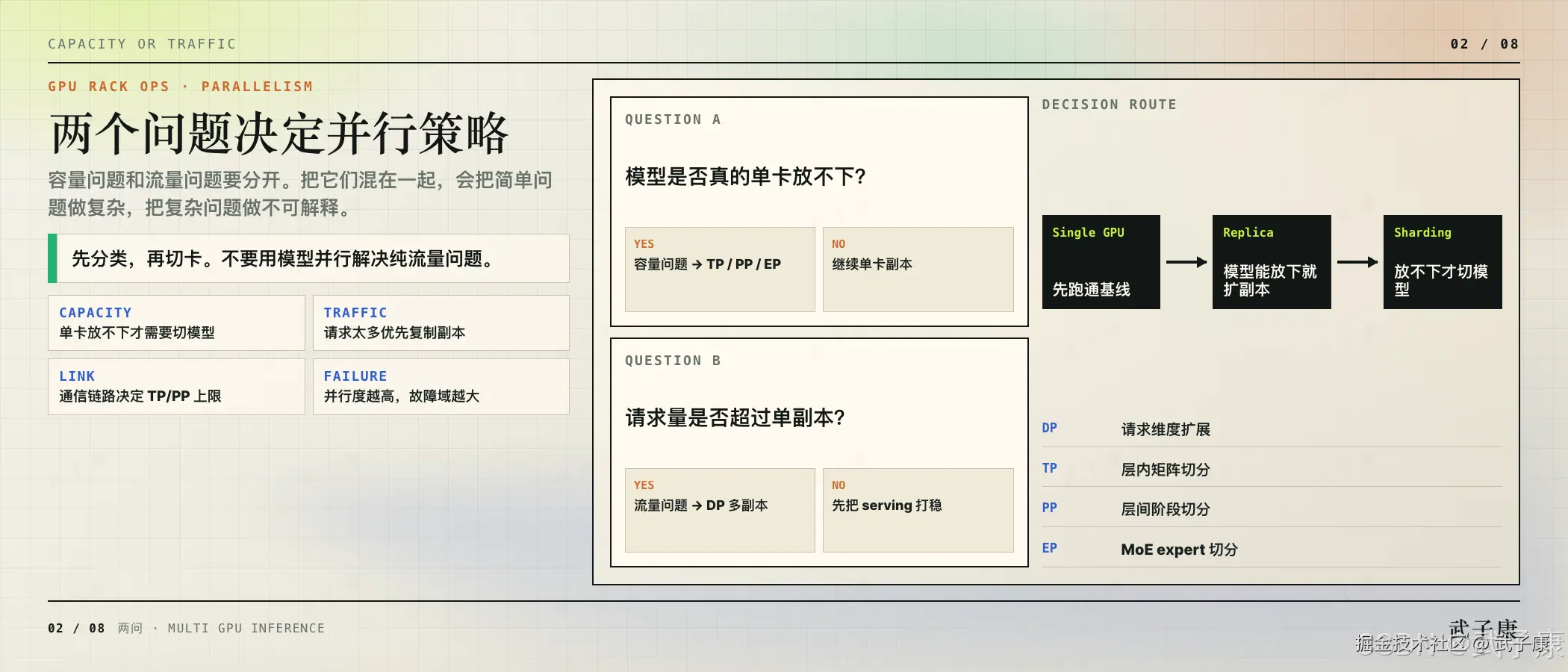Click the NO box '先把 serving 打稳'
This screenshot has height=672, width=1568.
[918, 511]
